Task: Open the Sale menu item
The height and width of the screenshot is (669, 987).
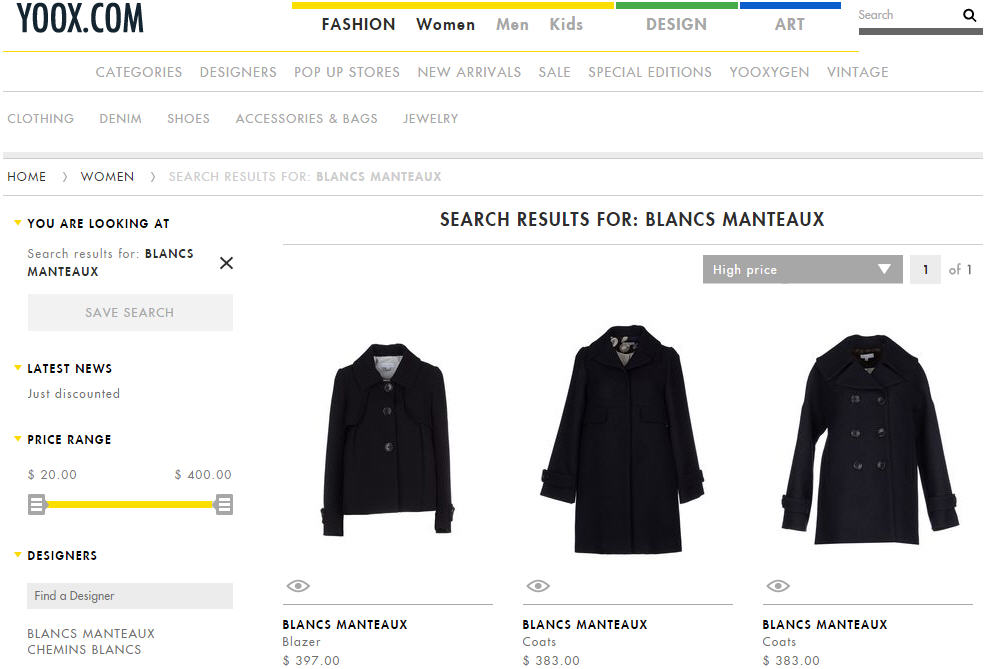Action: [x=555, y=72]
